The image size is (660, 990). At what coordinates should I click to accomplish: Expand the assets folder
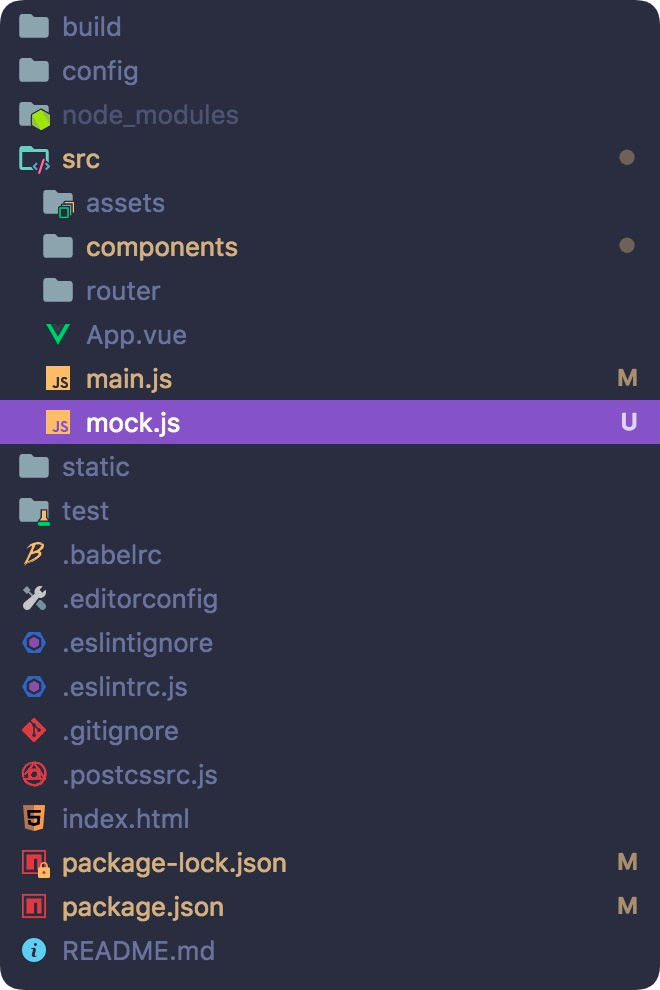point(124,203)
